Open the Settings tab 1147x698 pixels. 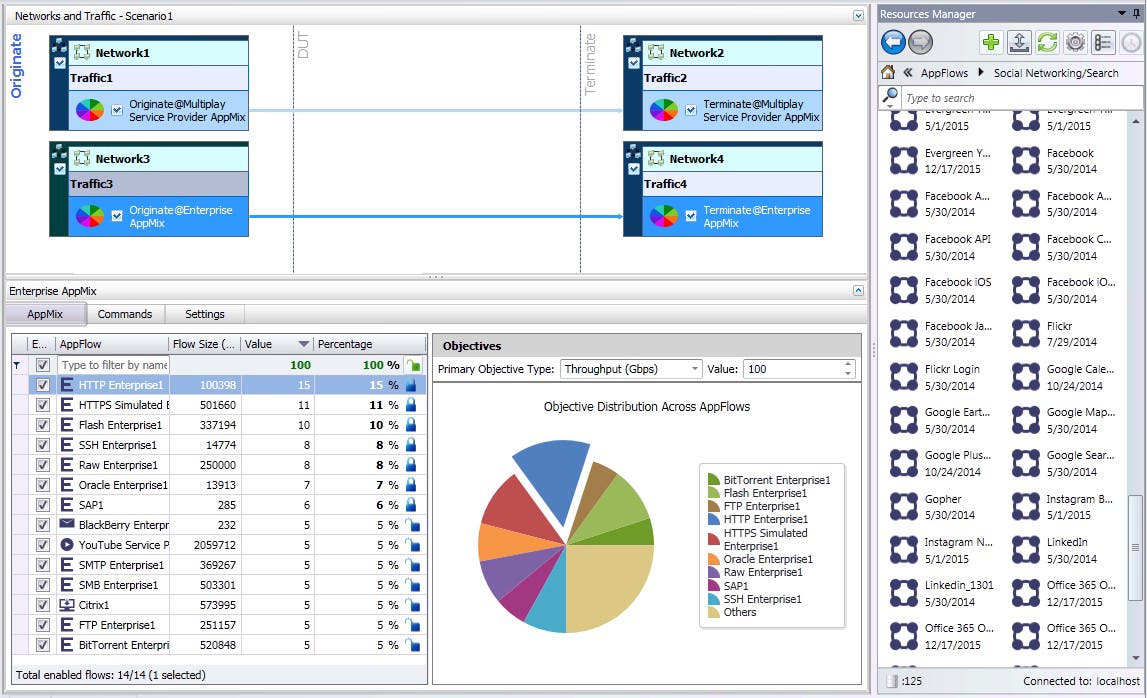click(204, 313)
